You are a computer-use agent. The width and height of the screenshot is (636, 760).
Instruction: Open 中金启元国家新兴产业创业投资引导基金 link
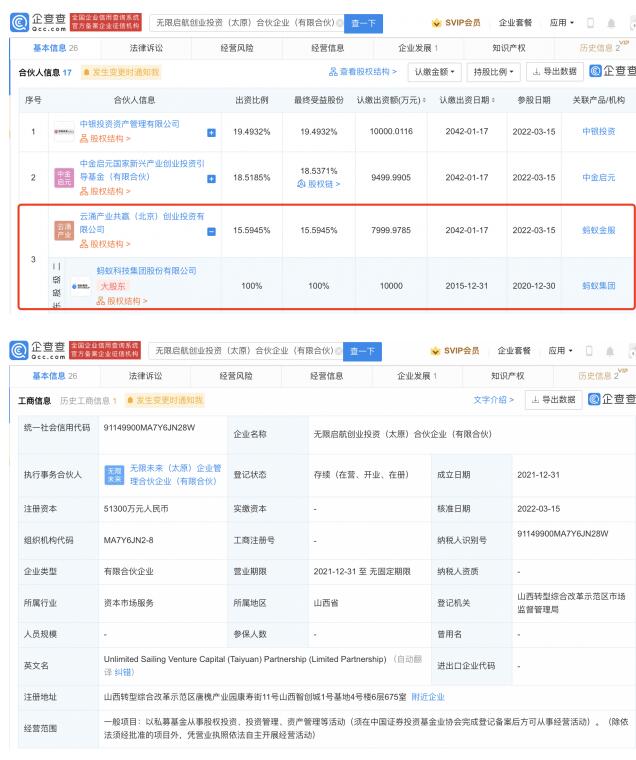(142, 170)
